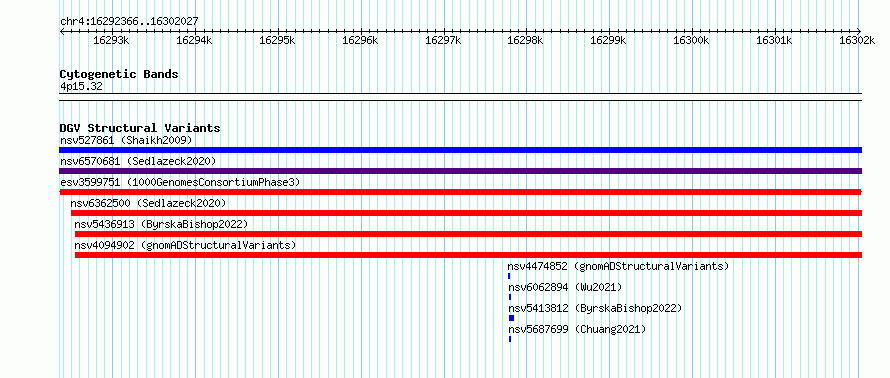
Task: Click the 16302k ruler tick label
Action: (857, 41)
